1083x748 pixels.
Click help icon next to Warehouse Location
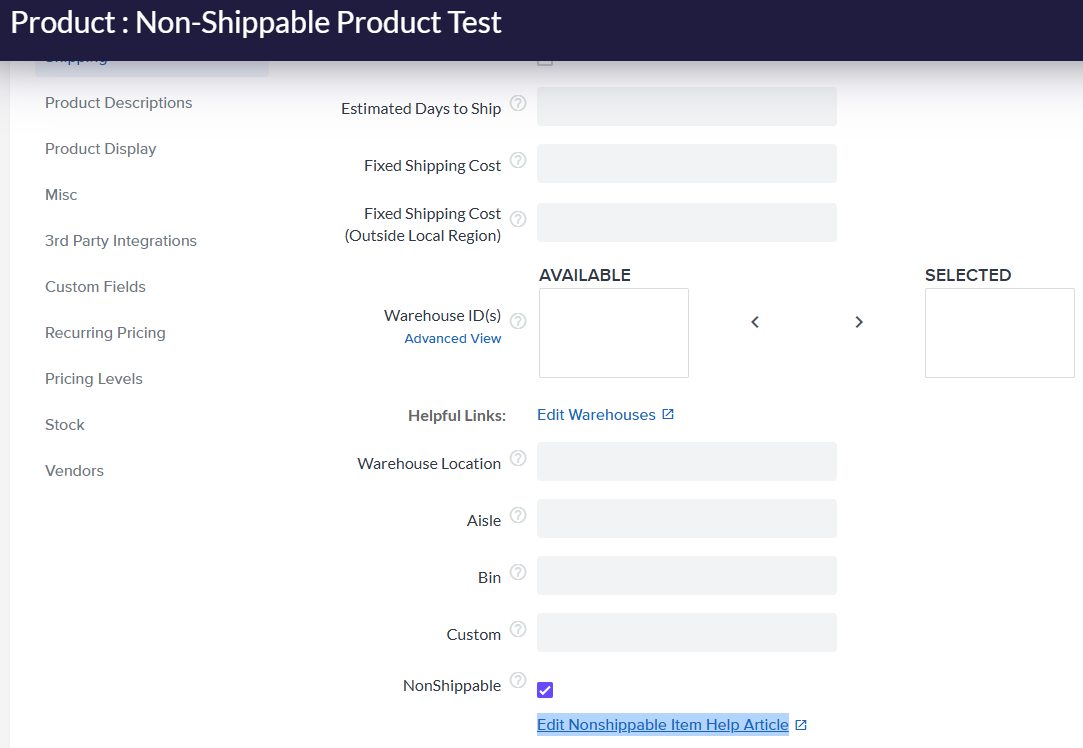(518, 458)
